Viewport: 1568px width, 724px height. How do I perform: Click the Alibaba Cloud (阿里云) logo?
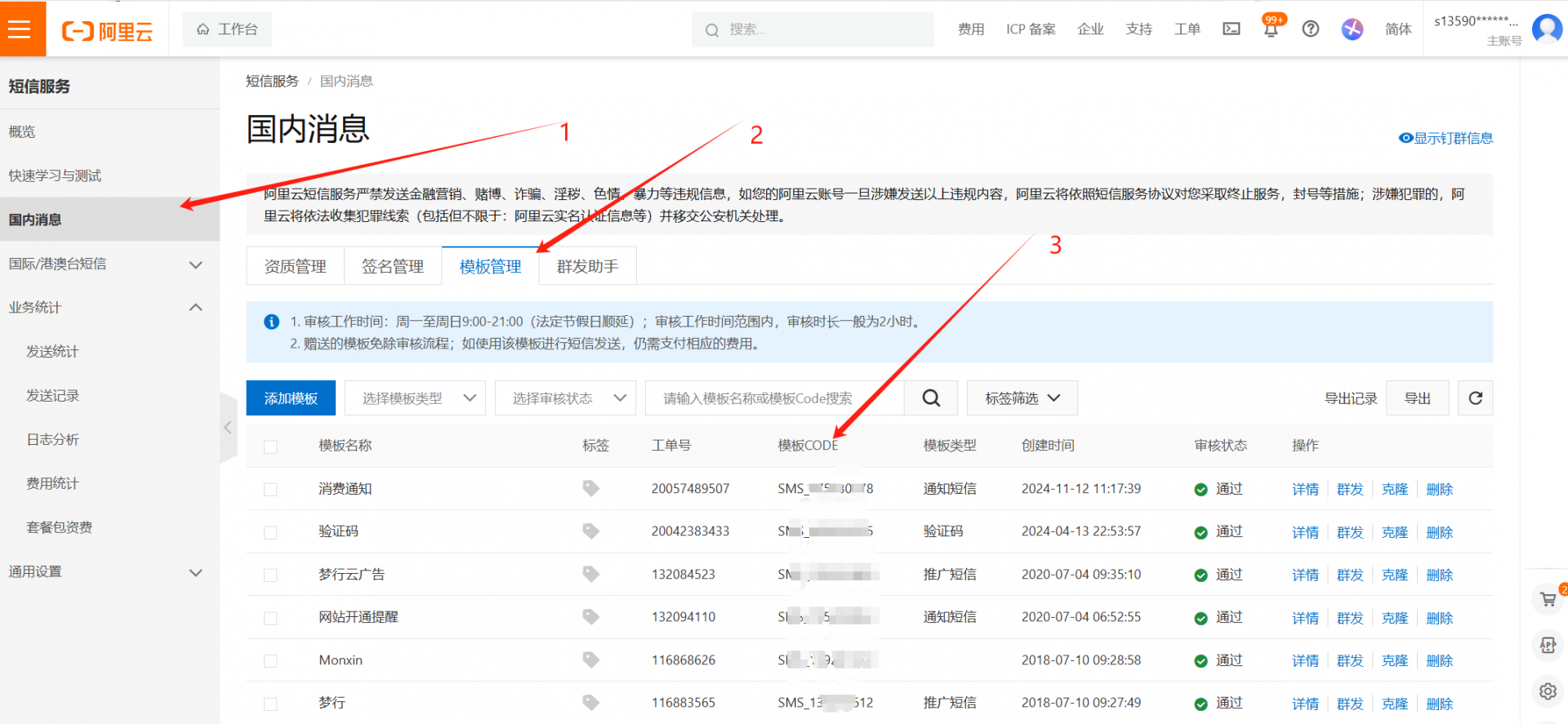(x=107, y=31)
